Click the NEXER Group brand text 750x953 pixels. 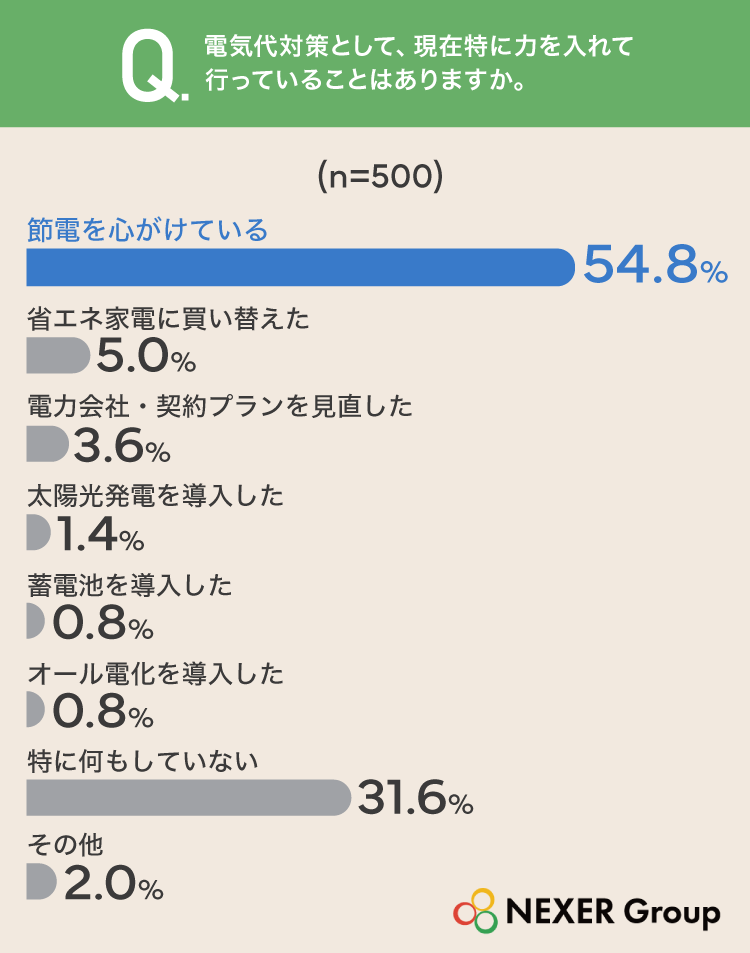(x=613, y=912)
